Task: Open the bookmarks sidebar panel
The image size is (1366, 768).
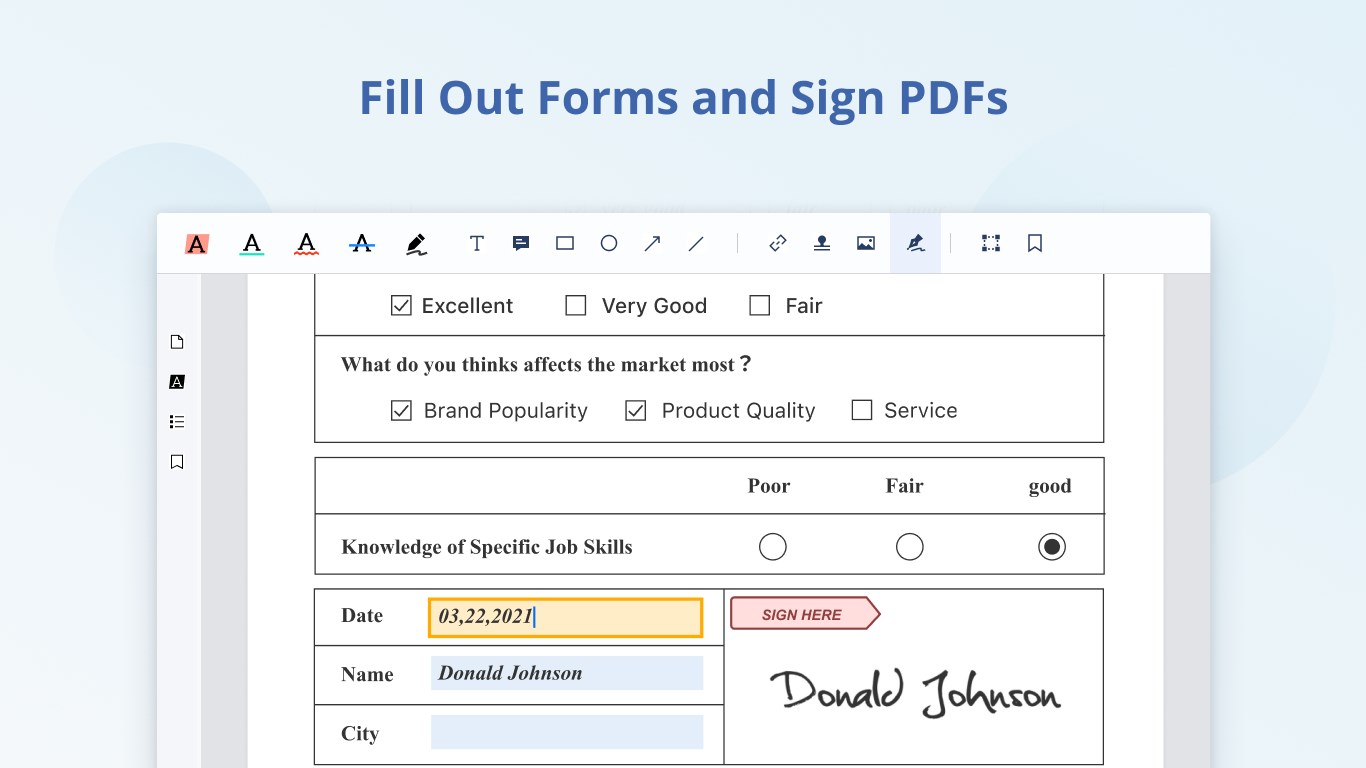Action: pyautogui.click(x=177, y=462)
